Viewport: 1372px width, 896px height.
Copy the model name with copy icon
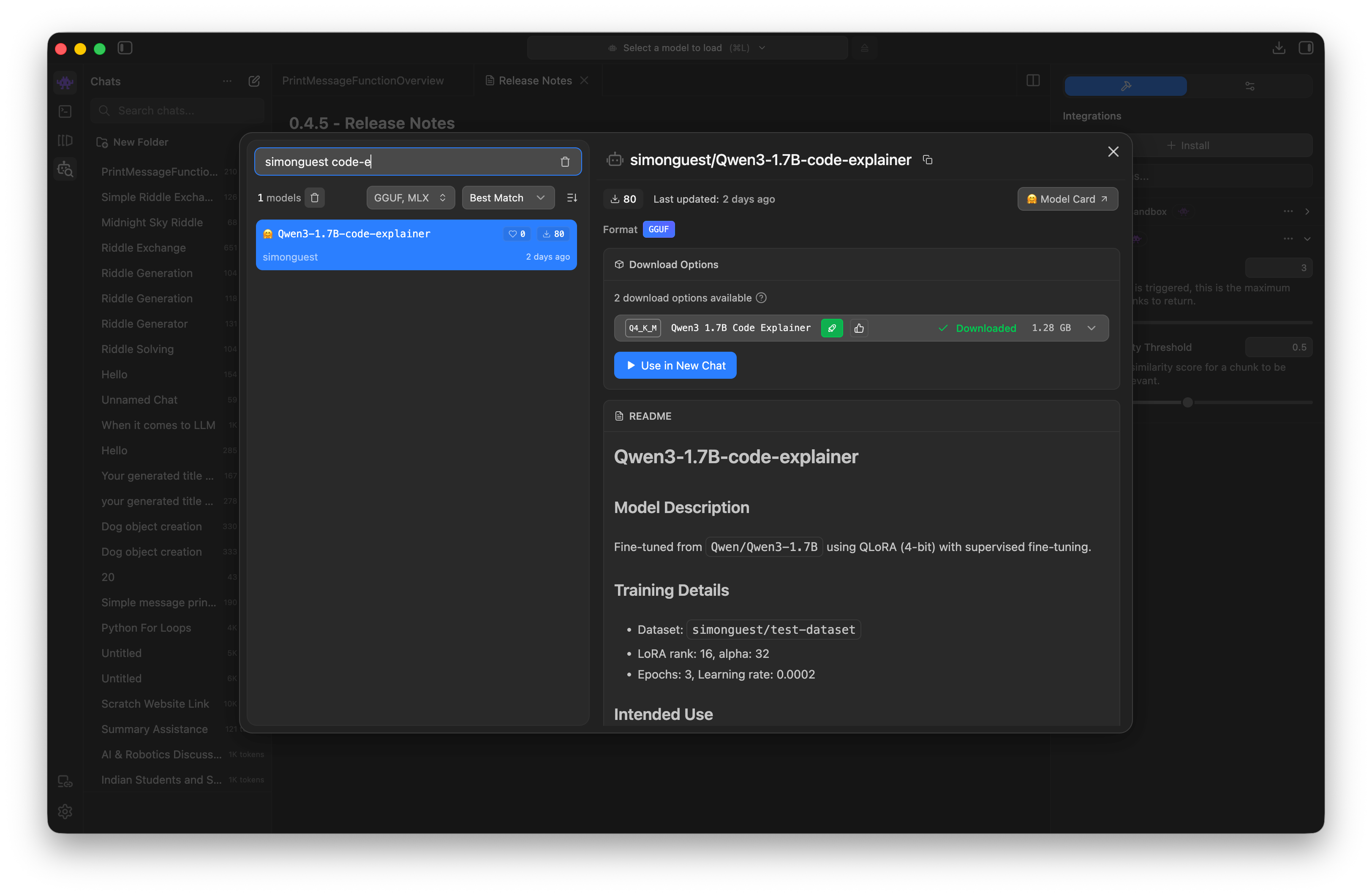[928, 160]
